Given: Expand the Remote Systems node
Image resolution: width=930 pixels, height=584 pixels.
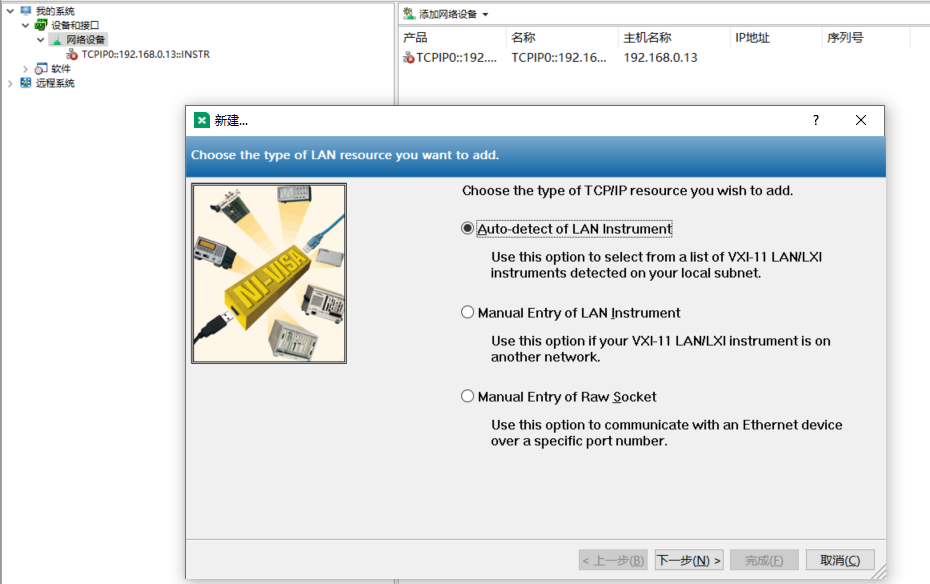Looking at the screenshot, I should pyautogui.click(x=10, y=84).
